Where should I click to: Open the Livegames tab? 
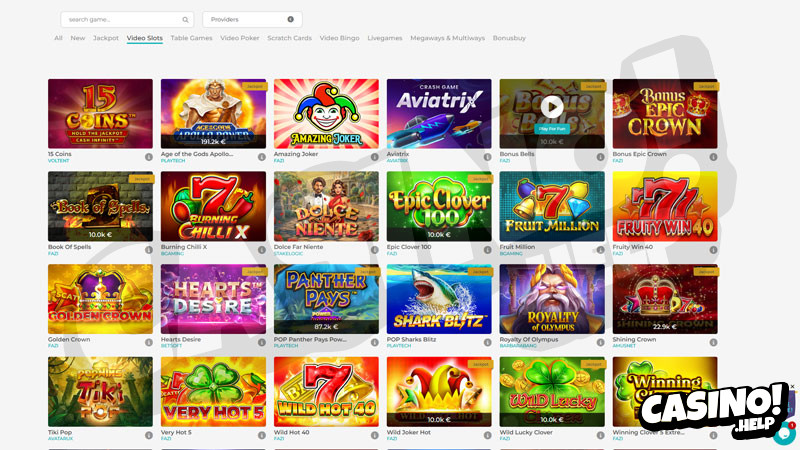[385, 38]
